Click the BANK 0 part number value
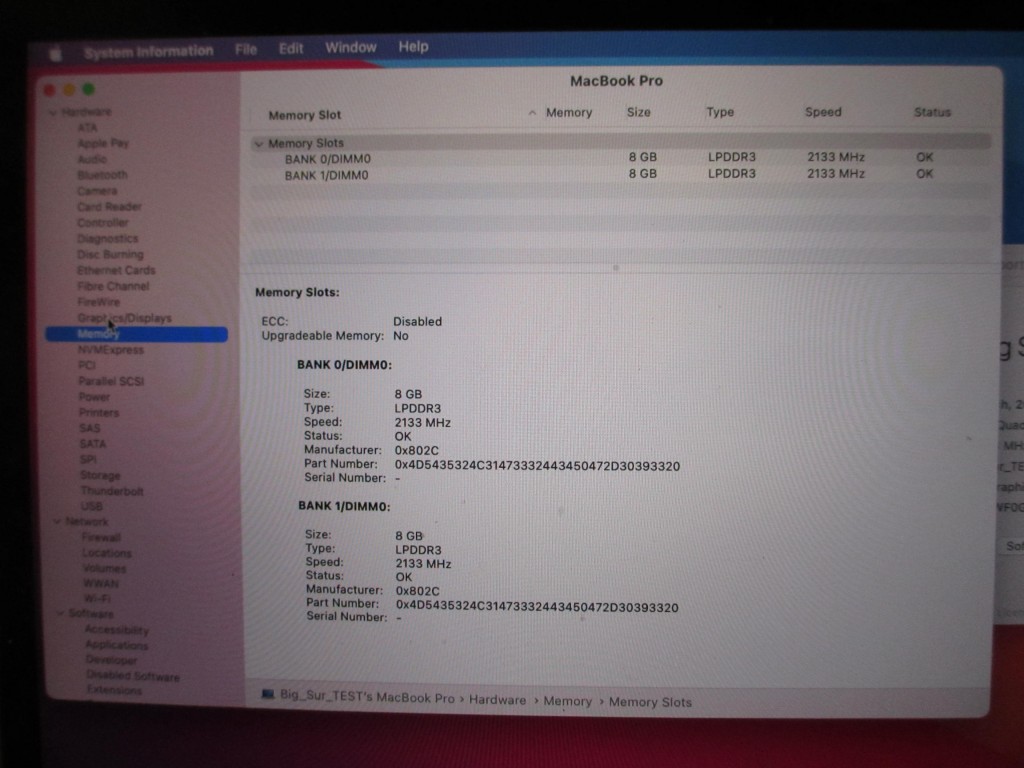Image resolution: width=1024 pixels, height=768 pixels. [537, 466]
